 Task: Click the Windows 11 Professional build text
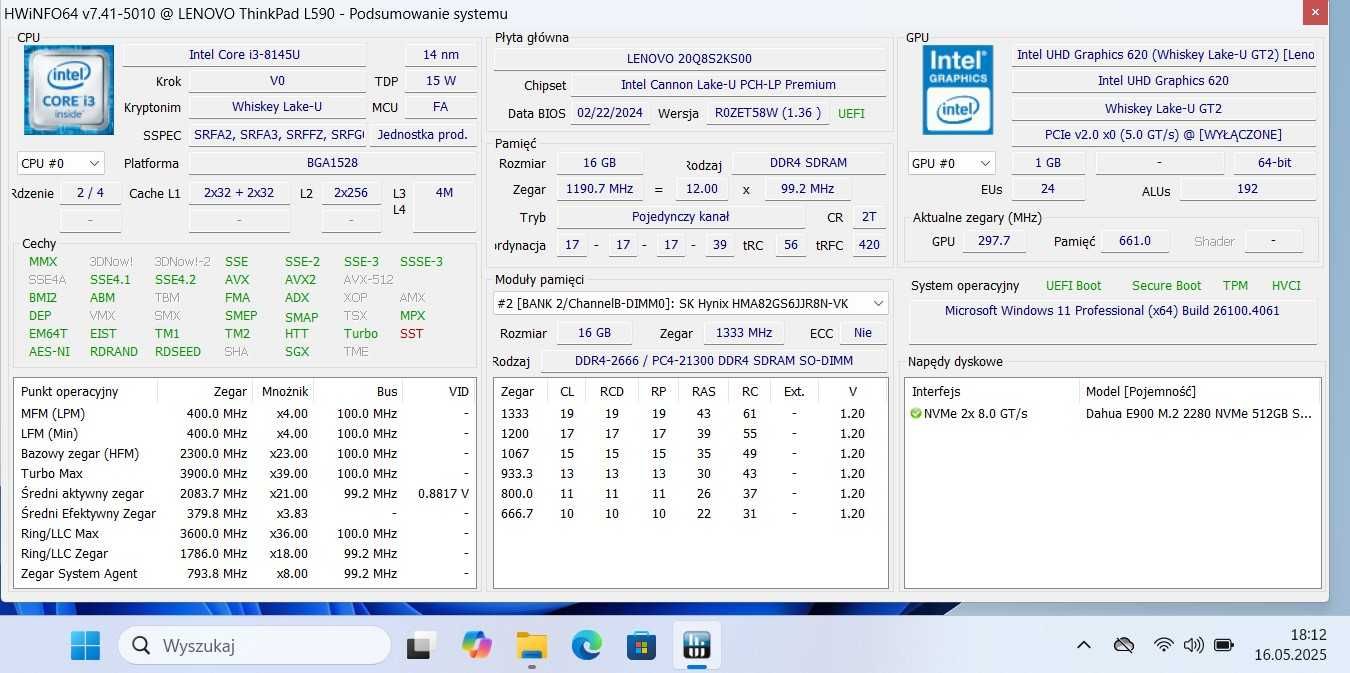[x=1112, y=311]
